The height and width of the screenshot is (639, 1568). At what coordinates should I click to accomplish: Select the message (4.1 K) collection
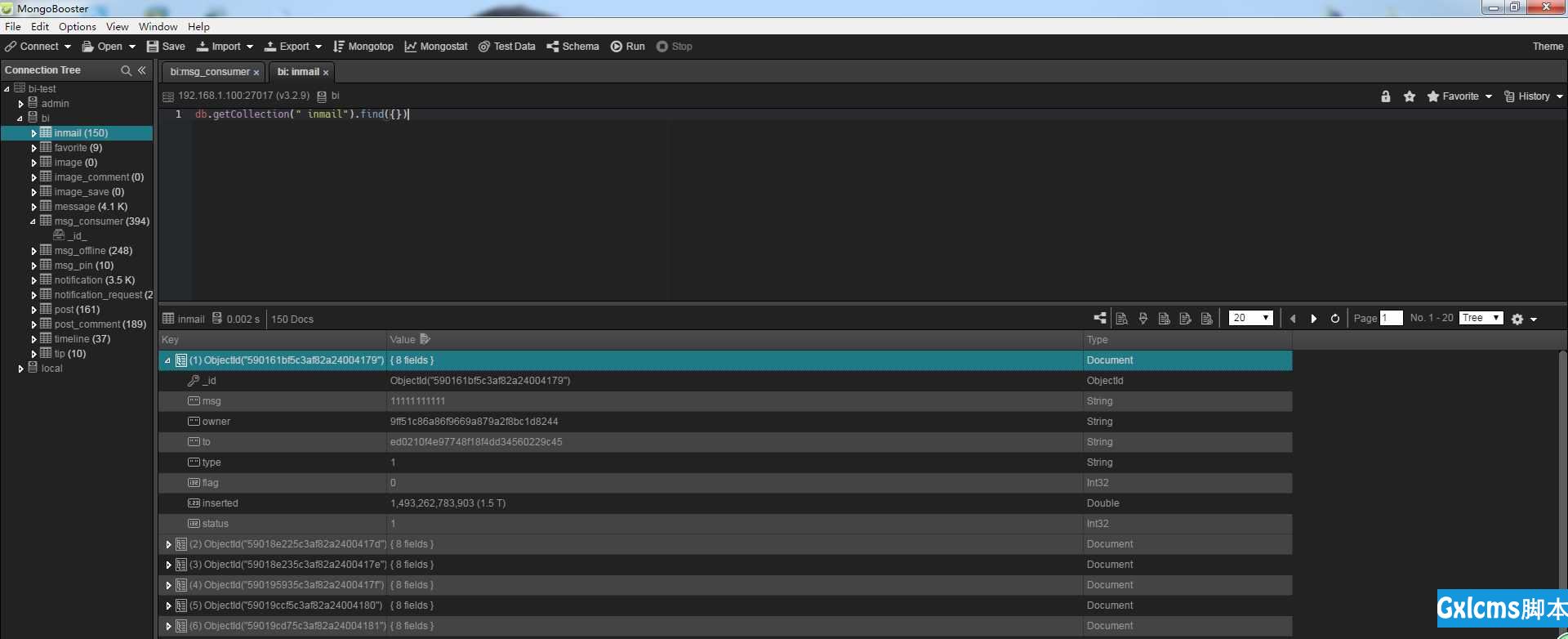pos(91,207)
